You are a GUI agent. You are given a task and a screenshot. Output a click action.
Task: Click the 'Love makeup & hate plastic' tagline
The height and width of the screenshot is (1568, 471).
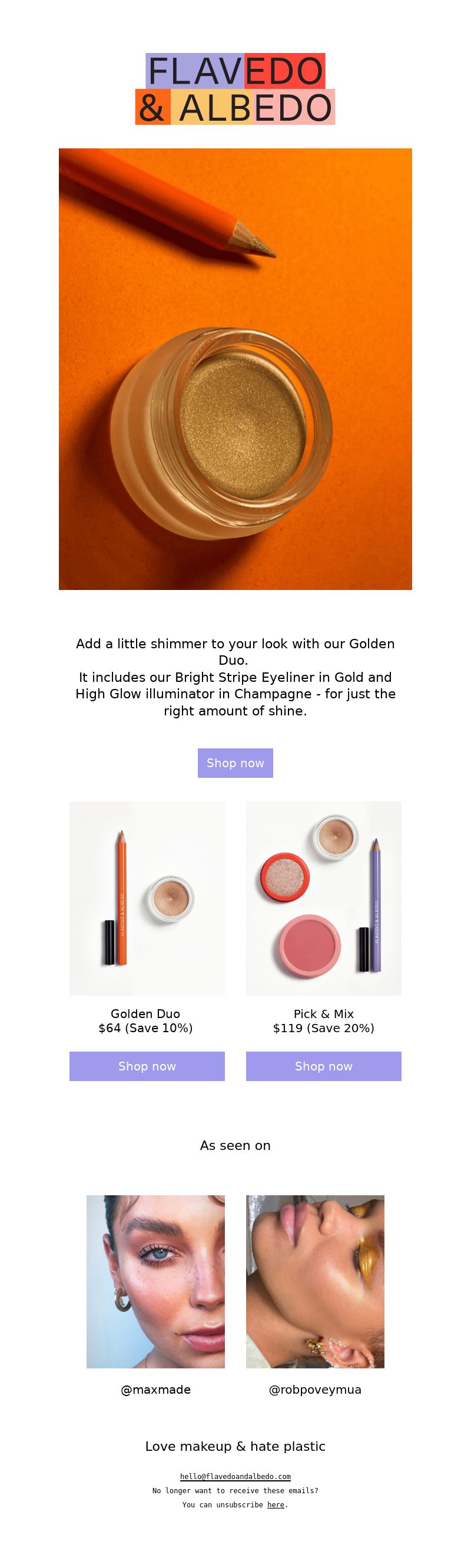(235, 1446)
